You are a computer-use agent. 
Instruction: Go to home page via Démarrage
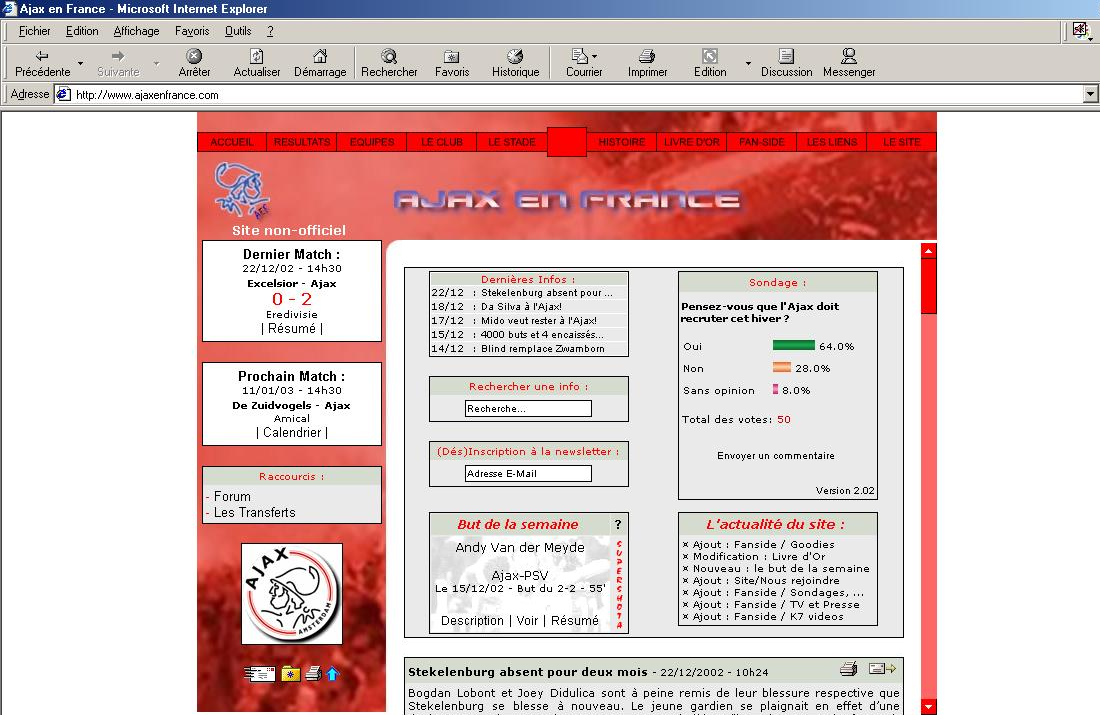coord(320,63)
